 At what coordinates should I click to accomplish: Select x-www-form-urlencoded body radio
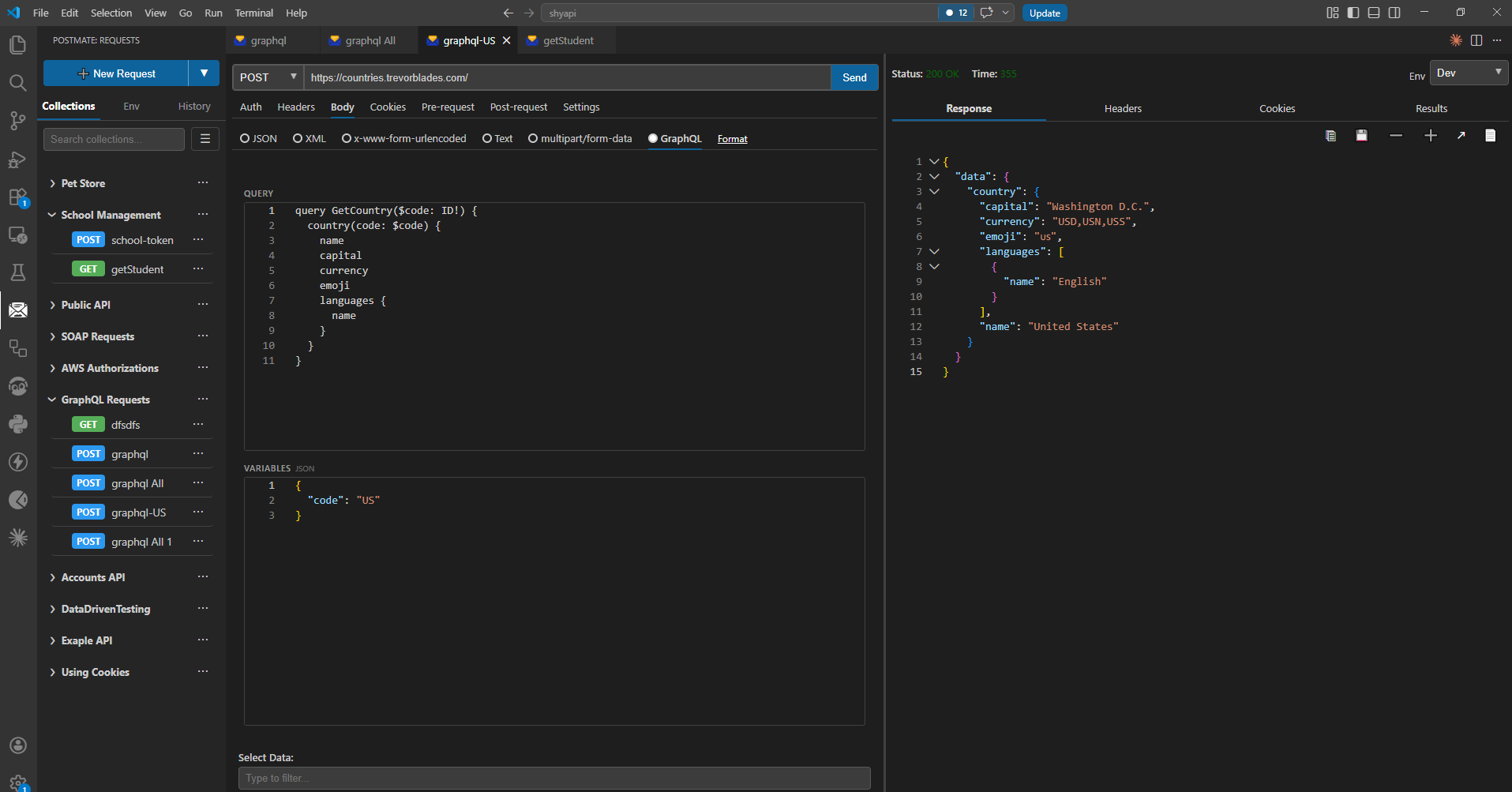[x=346, y=138]
